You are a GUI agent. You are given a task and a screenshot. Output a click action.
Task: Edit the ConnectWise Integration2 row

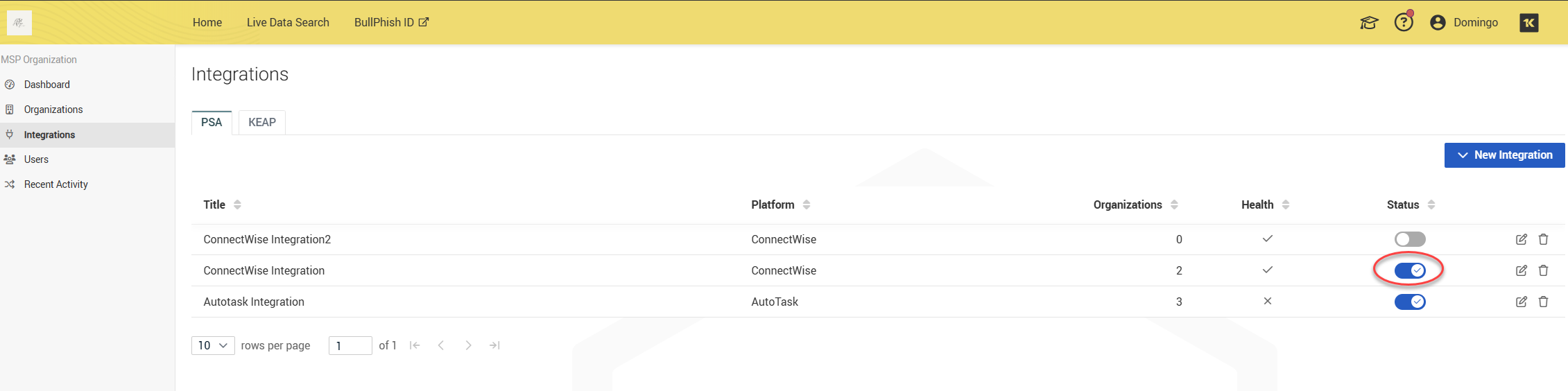point(1521,239)
